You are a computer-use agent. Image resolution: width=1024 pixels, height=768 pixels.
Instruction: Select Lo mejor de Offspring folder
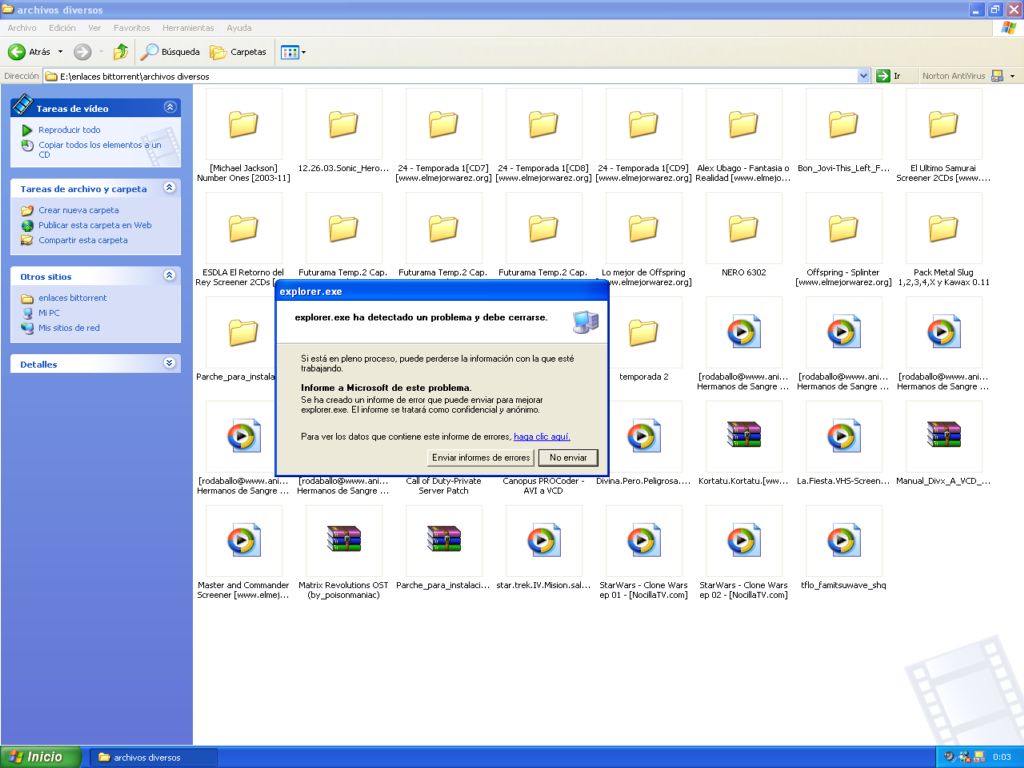[x=643, y=240]
